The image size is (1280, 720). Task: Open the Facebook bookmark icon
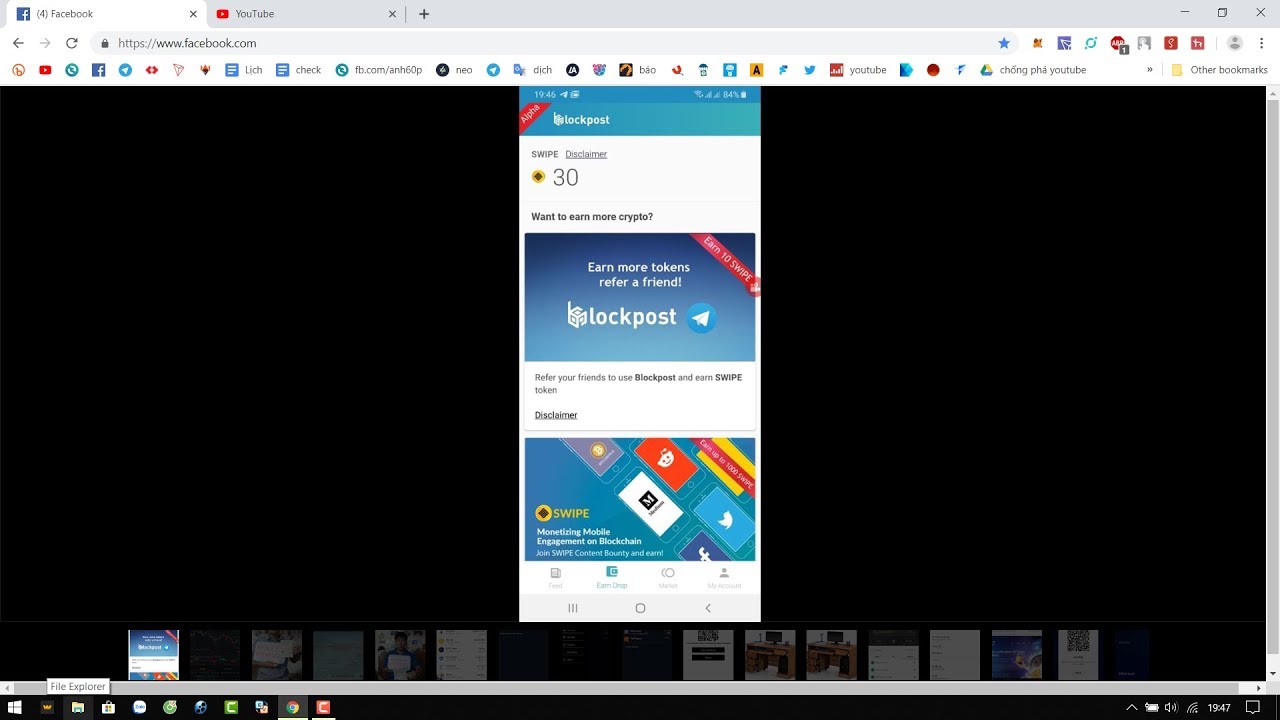[98, 70]
